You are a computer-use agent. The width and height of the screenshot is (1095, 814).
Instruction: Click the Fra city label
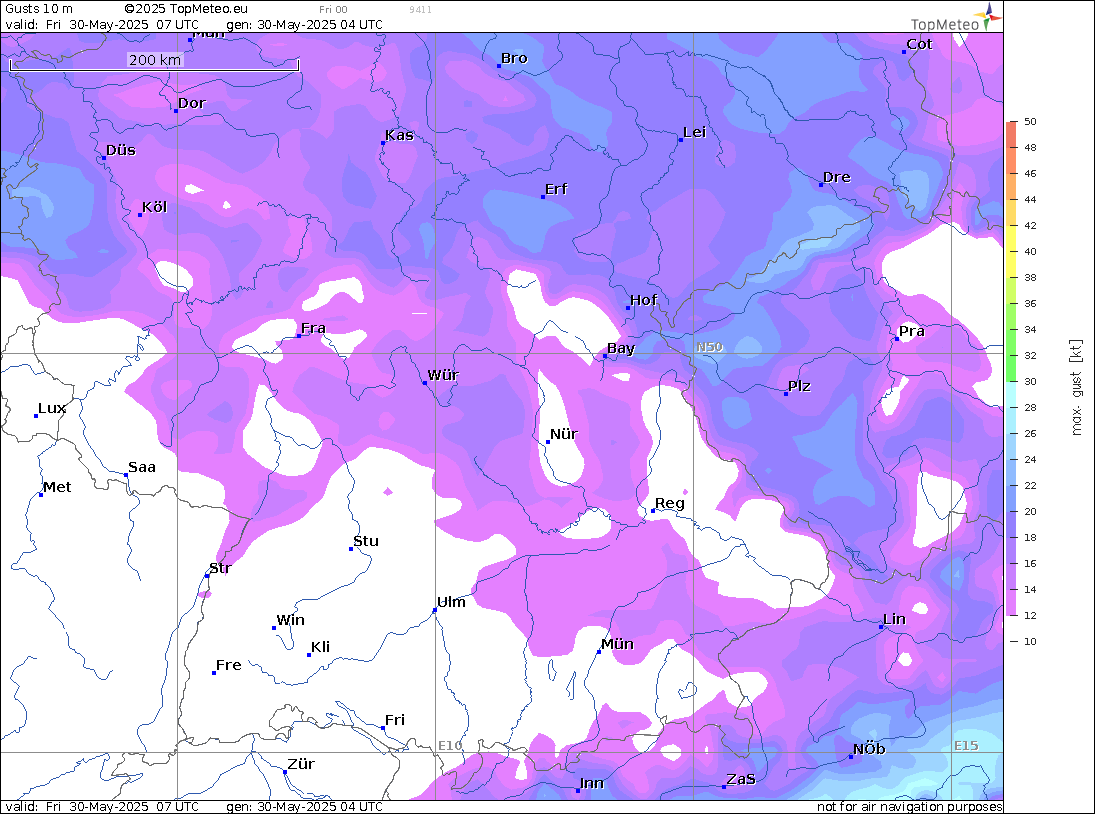tap(313, 328)
